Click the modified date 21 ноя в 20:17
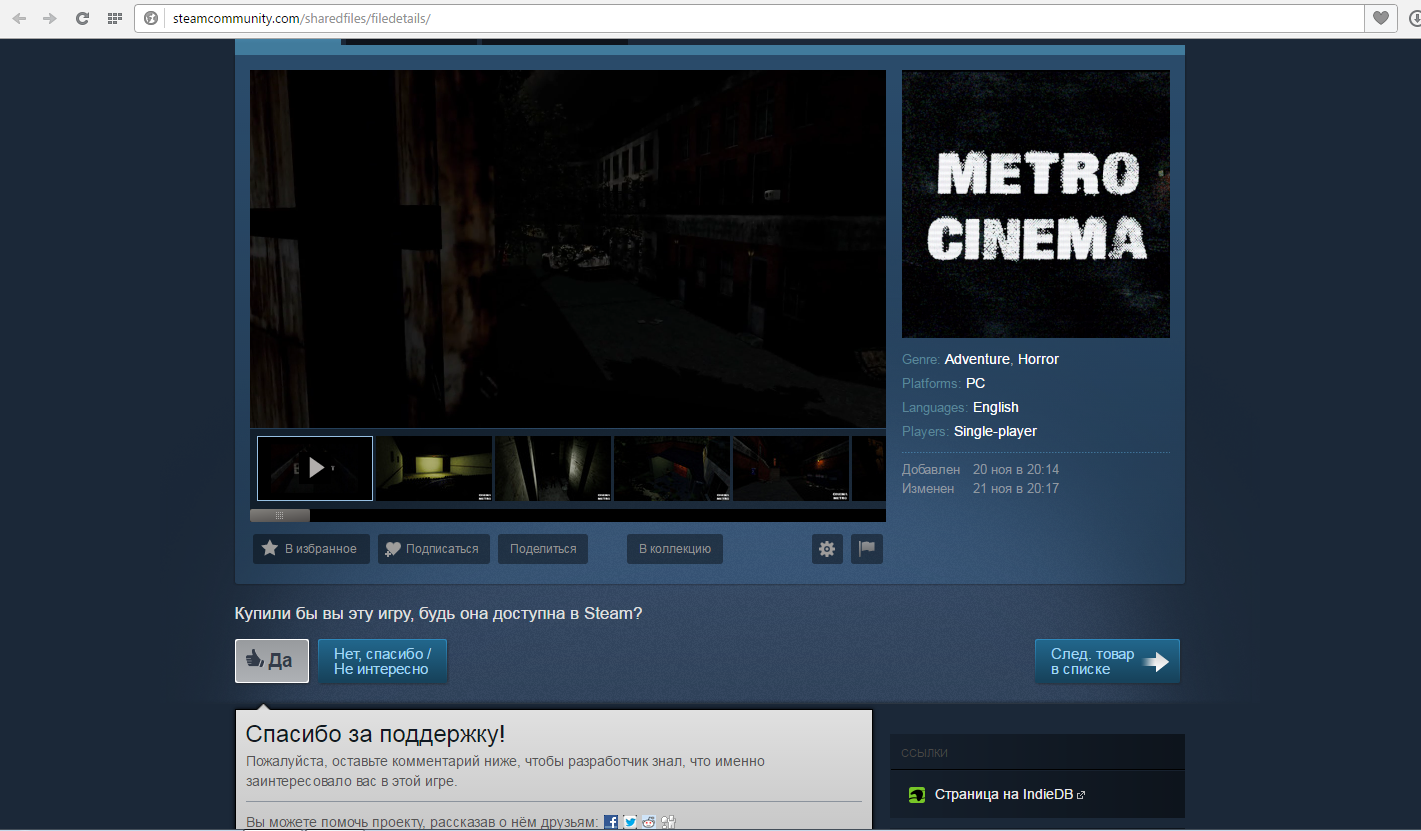This screenshot has width=1421, height=831. [x=1016, y=489]
